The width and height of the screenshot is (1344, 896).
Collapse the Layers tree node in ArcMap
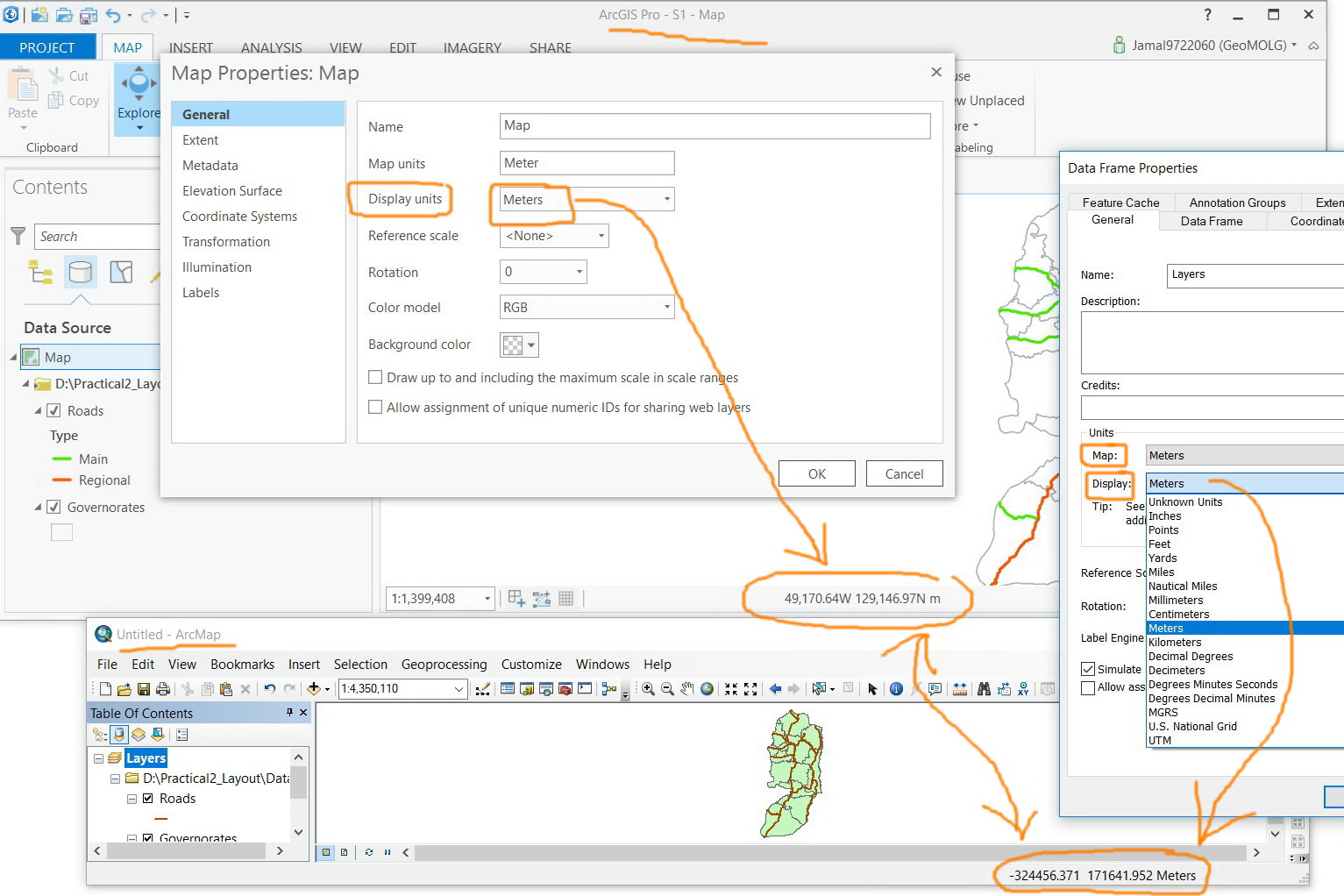(99, 758)
